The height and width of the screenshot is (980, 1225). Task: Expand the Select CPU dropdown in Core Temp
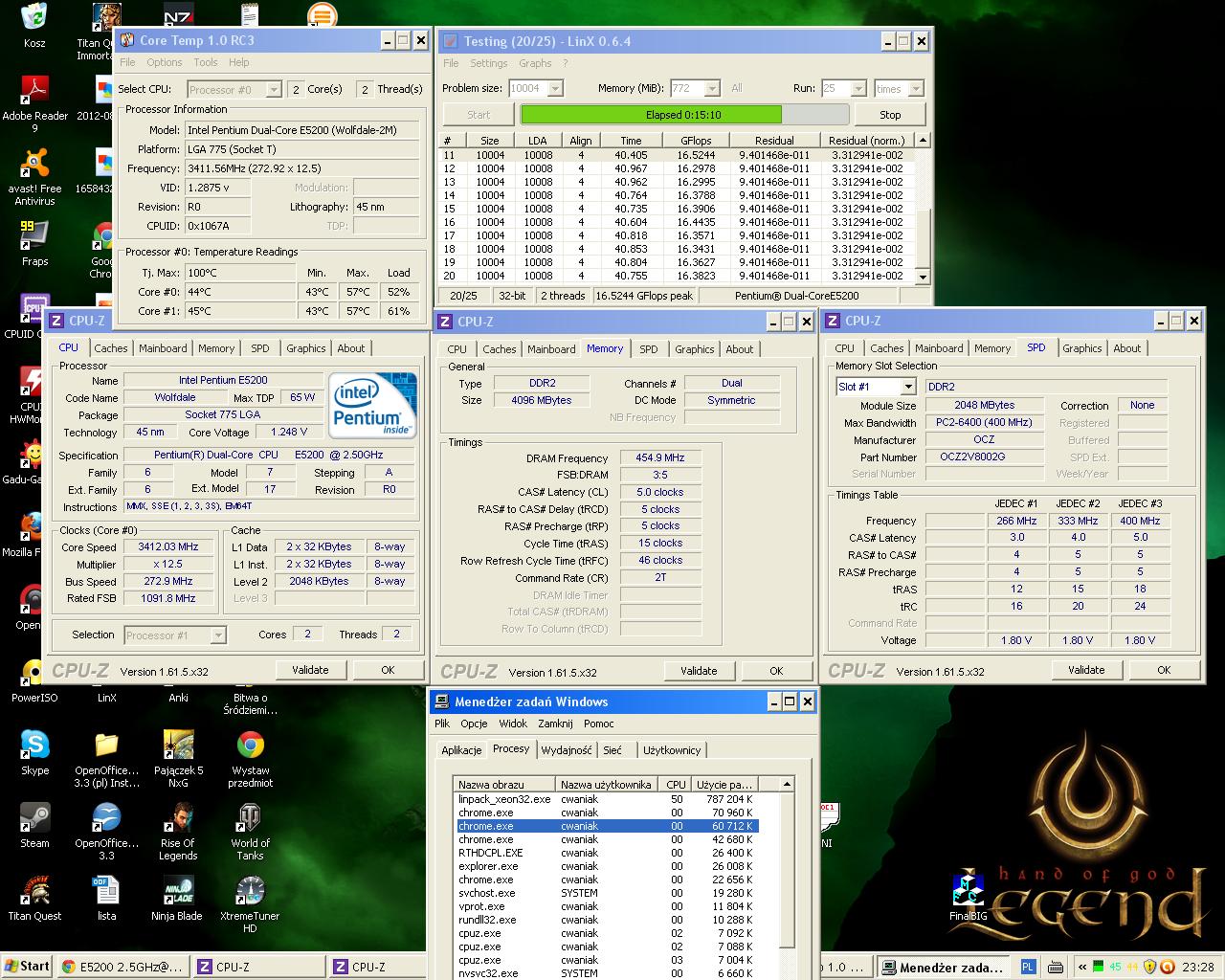273,89
